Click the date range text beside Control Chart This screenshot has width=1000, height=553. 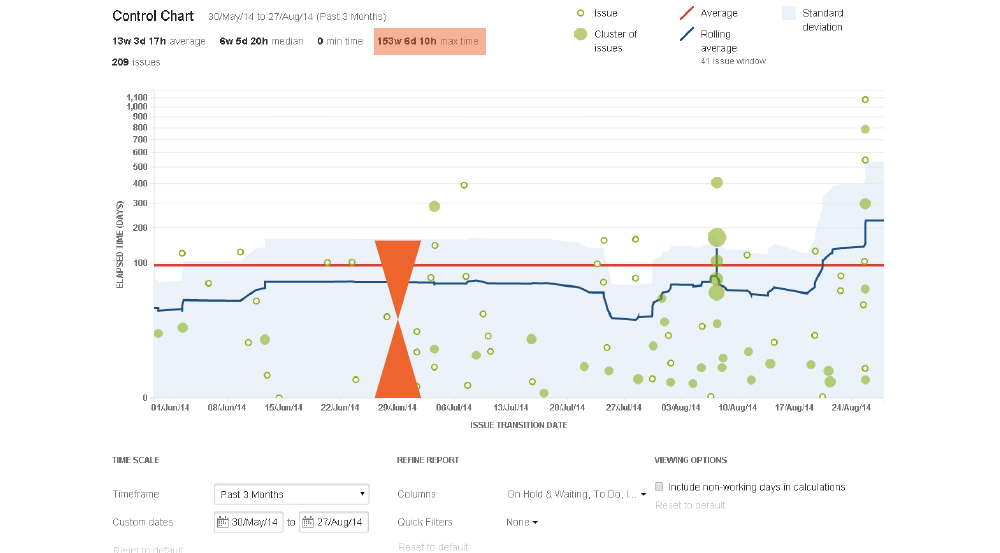(297, 17)
